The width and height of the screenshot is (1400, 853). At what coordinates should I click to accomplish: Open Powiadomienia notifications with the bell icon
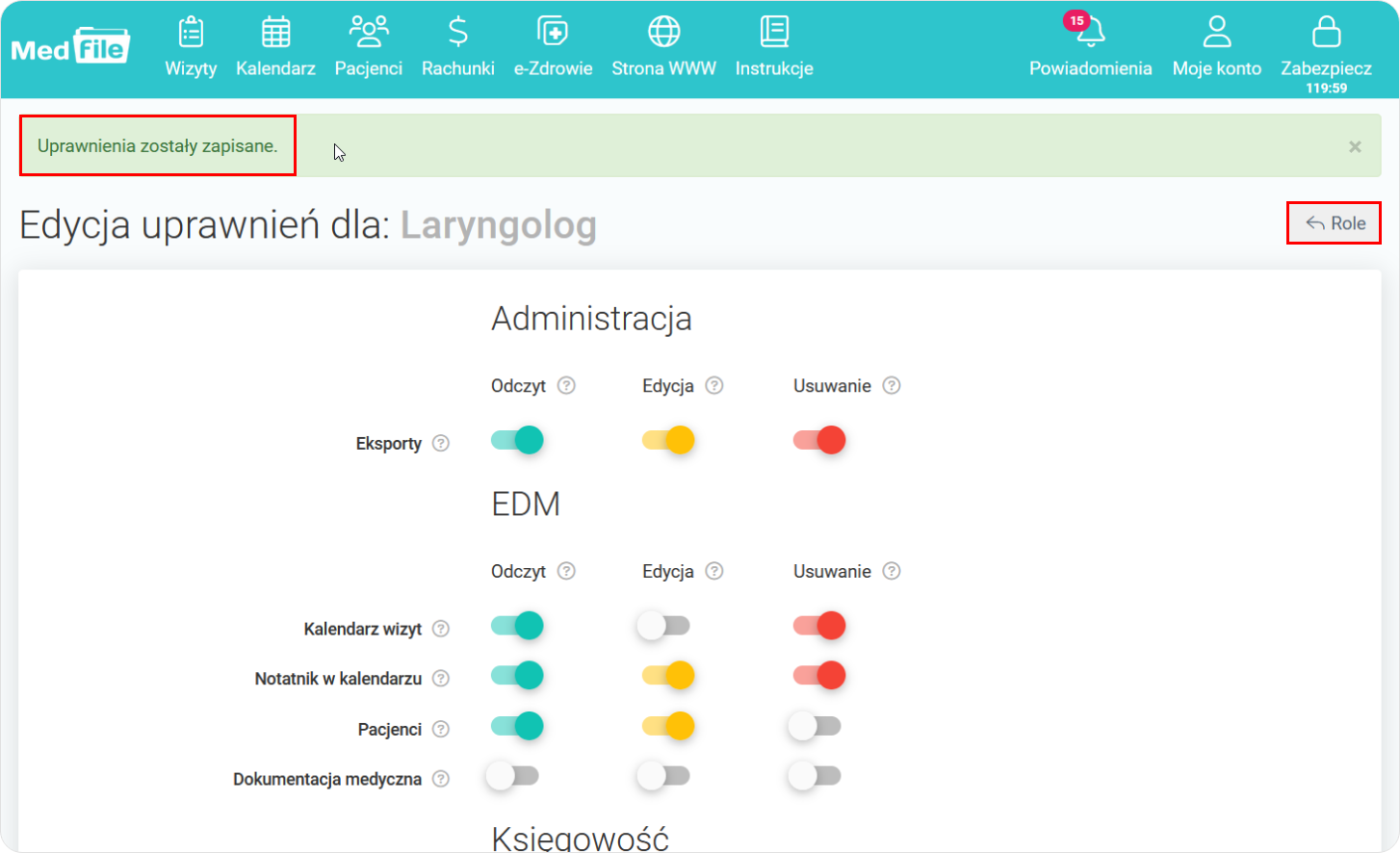(x=1090, y=46)
